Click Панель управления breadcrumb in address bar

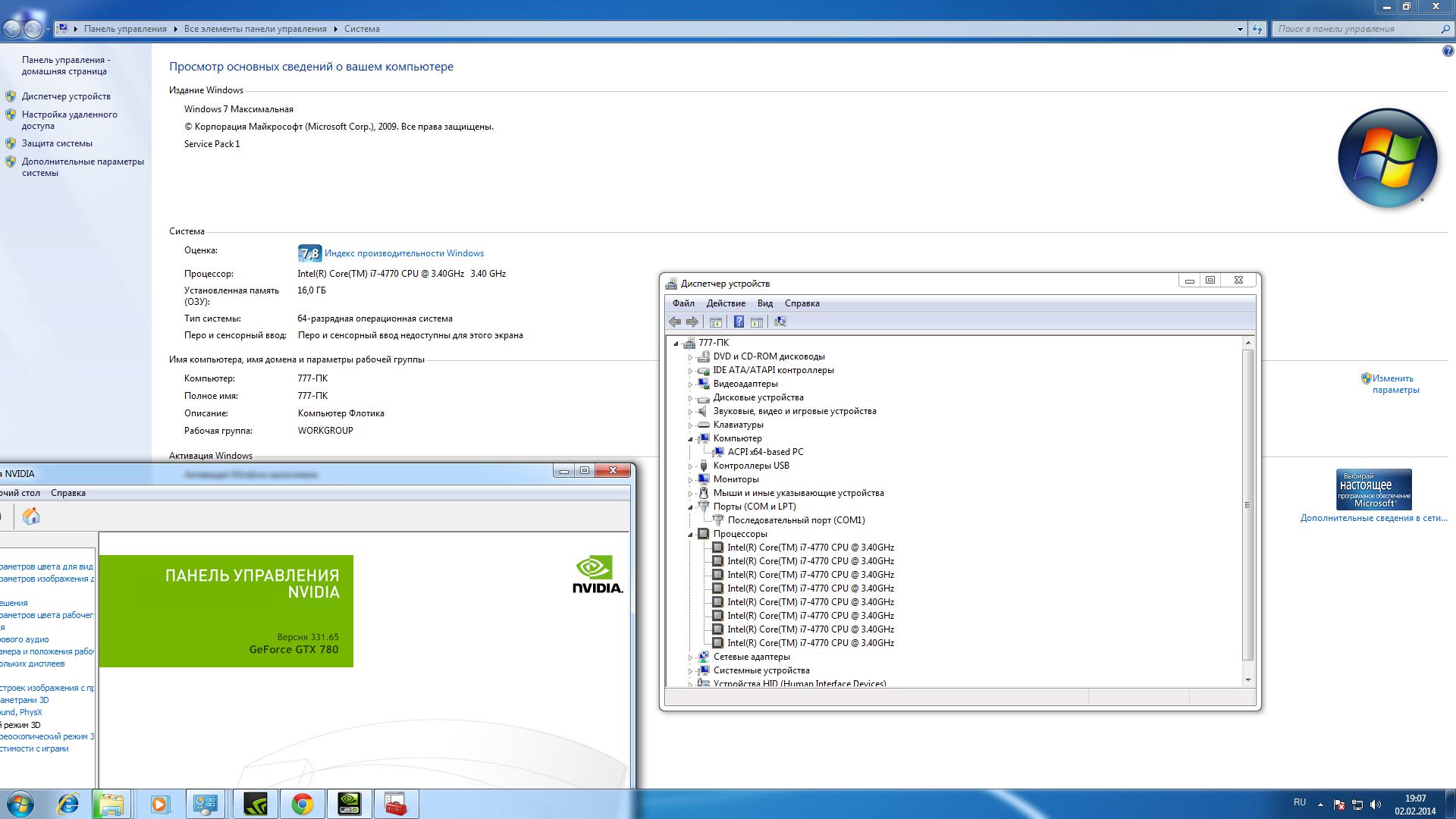pyautogui.click(x=125, y=29)
